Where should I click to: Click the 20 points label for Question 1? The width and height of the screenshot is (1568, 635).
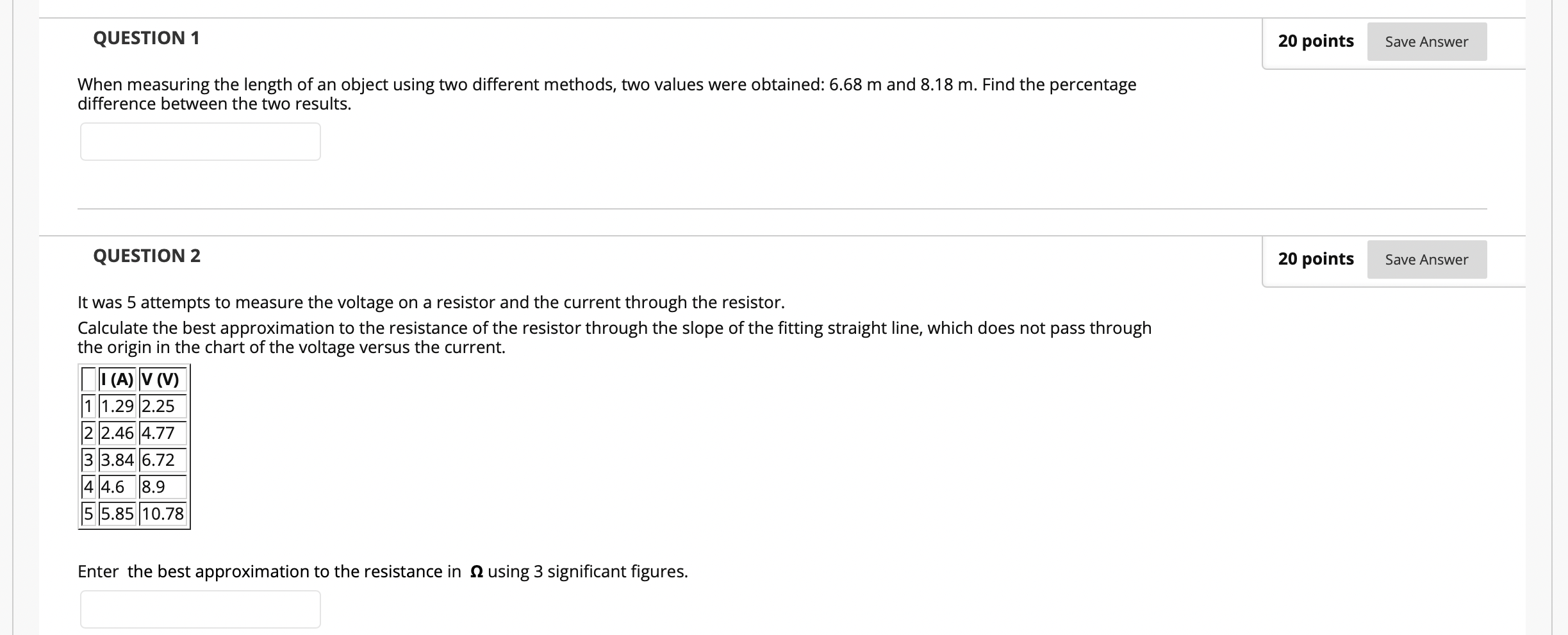pos(1315,40)
